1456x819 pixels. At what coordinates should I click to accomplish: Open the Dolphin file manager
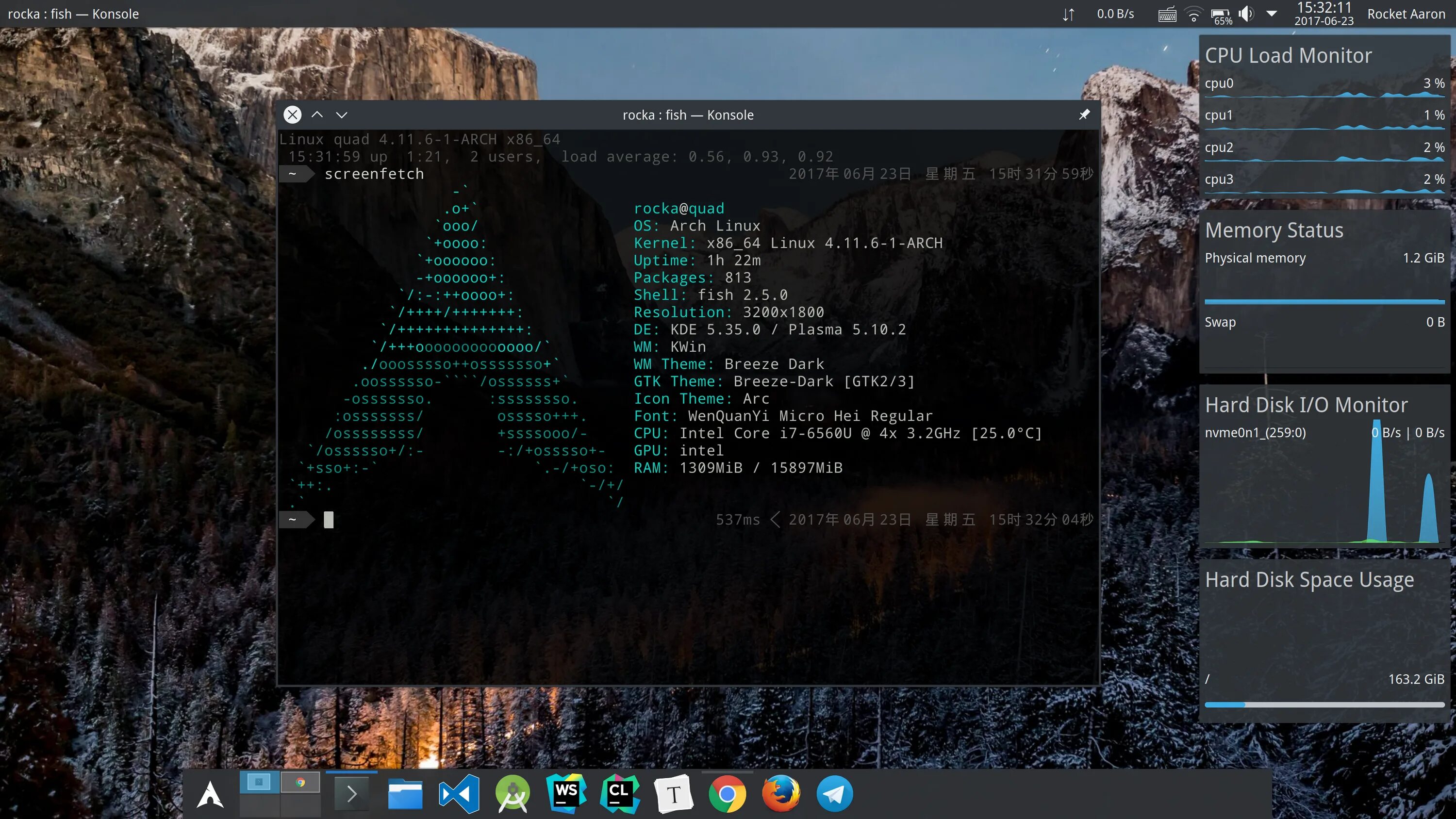405,794
